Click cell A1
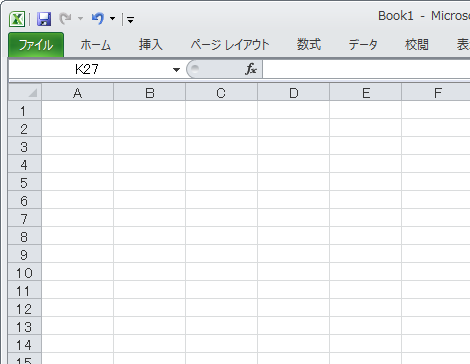The height and width of the screenshot is (364, 470). [78, 110]
